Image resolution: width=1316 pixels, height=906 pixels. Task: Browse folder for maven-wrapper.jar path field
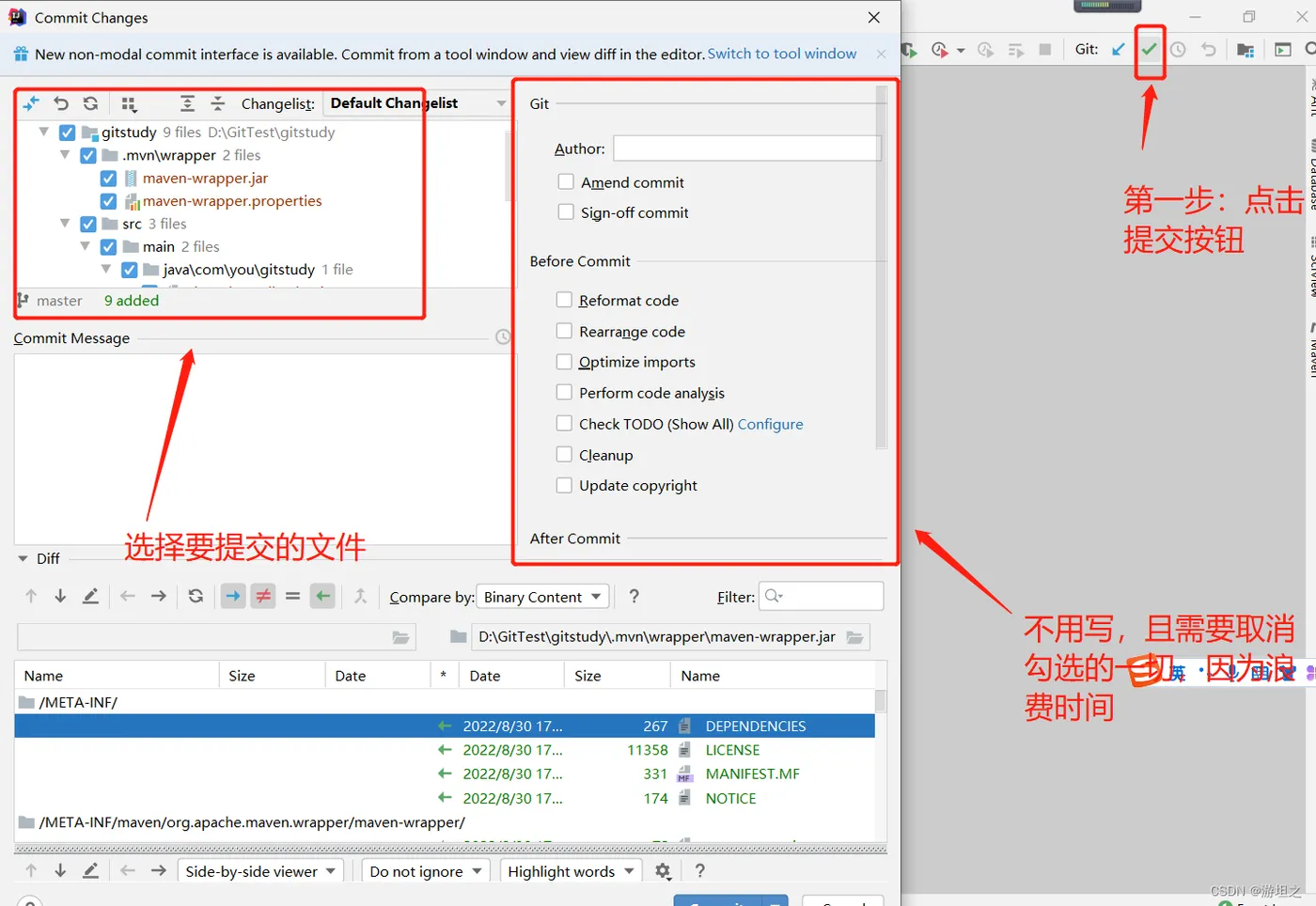854,637
